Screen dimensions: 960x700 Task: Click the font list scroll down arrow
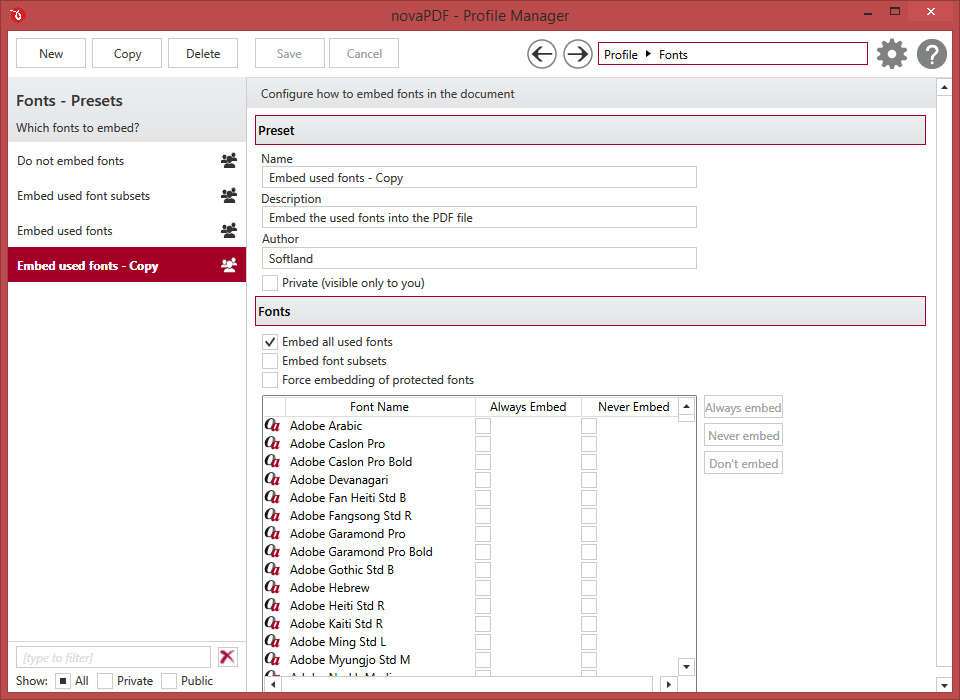pyautogui.click(x=686, y=667)
